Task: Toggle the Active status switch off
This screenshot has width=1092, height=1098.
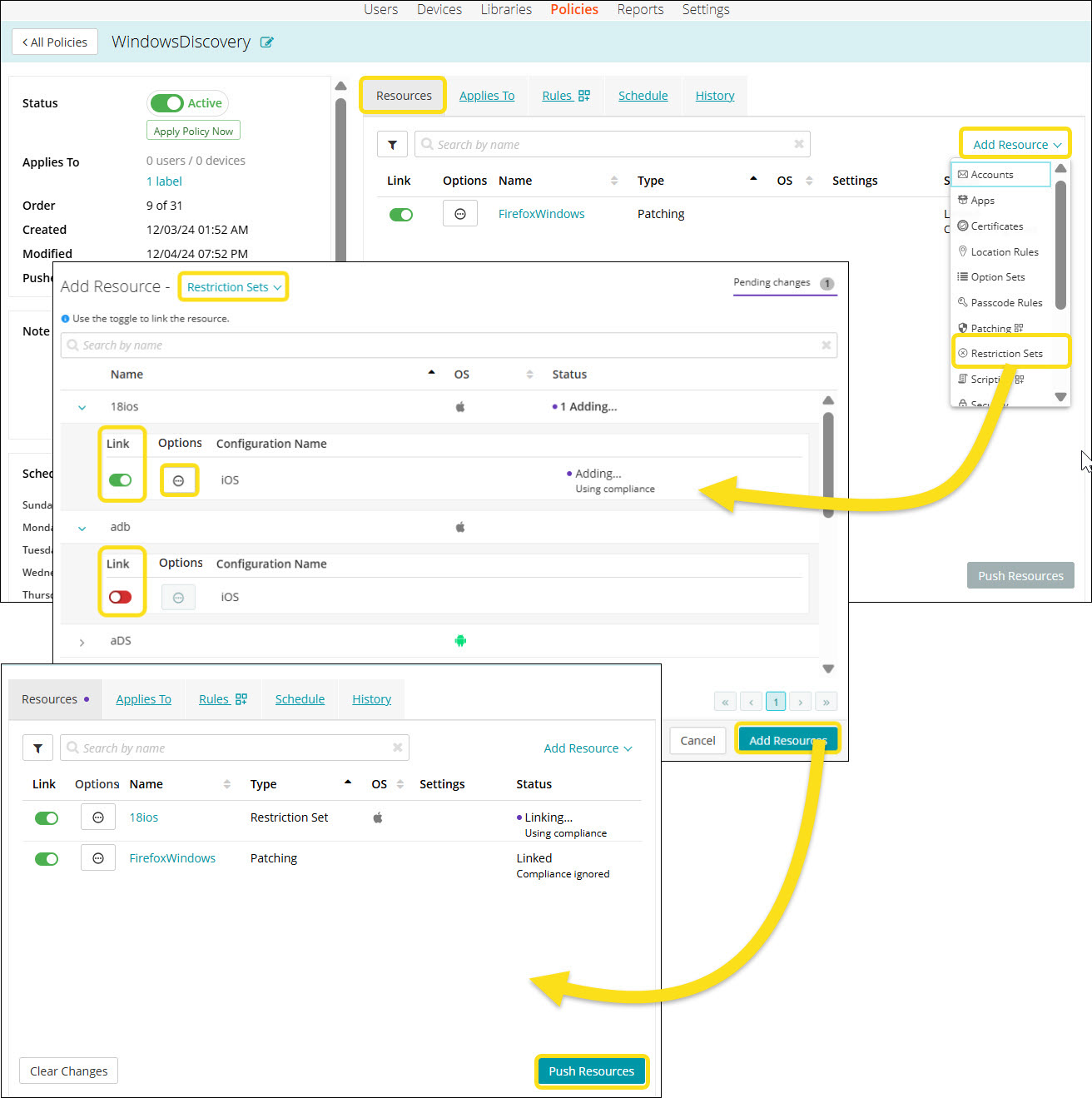Action: tap(167, 103)
